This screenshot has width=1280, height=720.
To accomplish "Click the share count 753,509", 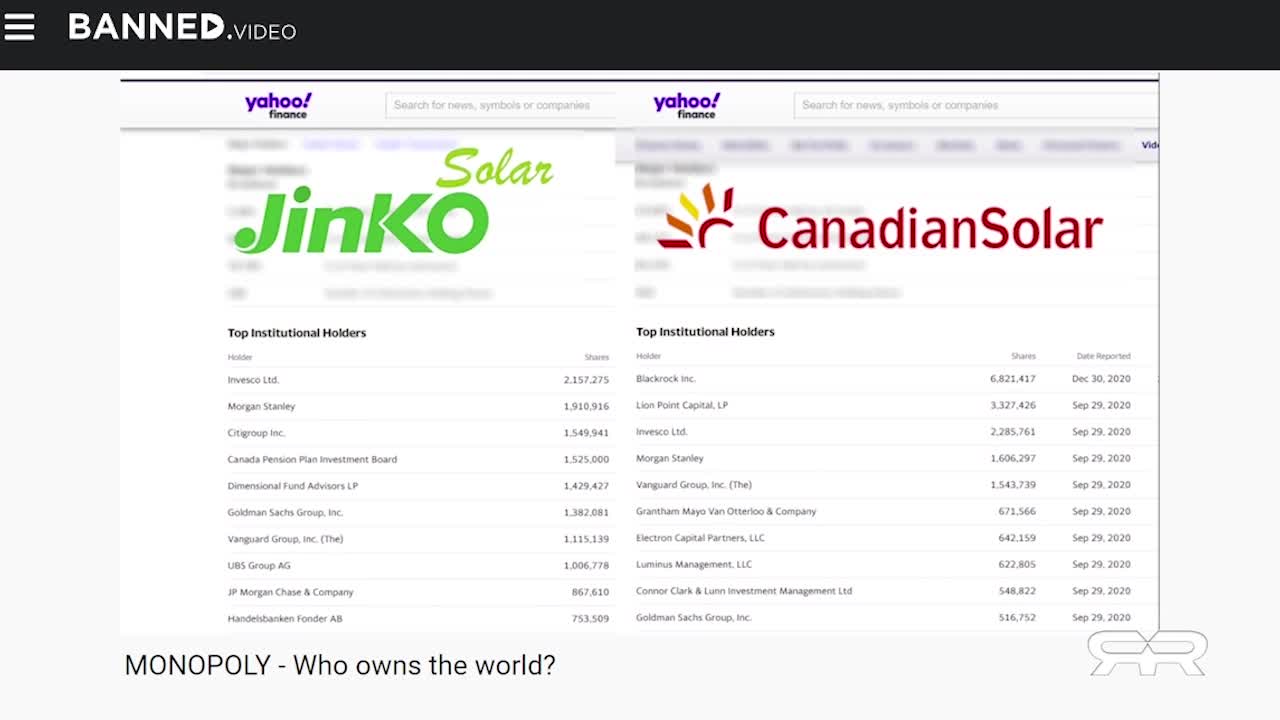I will [x=590, y=619].
